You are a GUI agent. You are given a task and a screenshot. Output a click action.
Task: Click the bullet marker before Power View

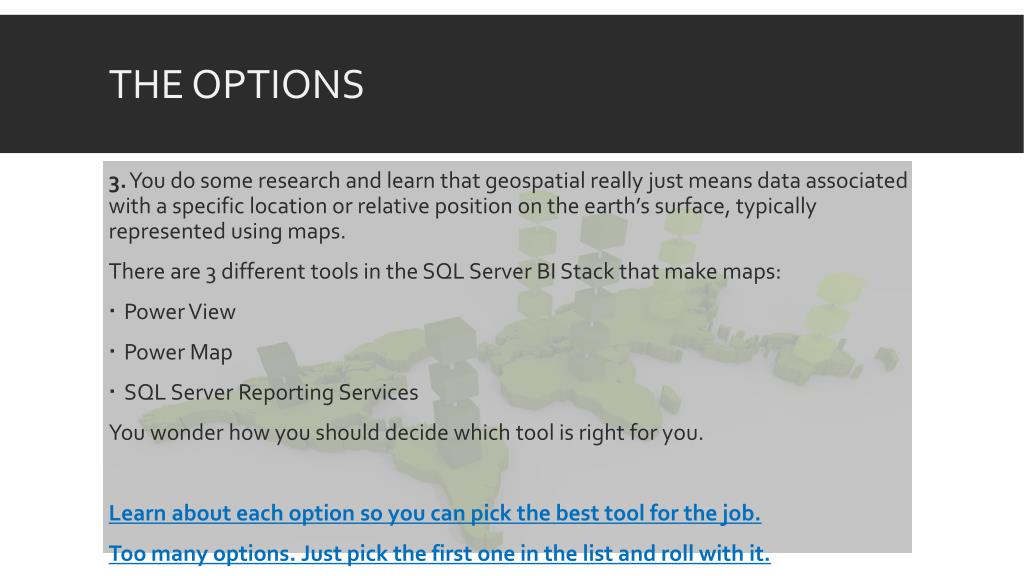coord(112,312)
